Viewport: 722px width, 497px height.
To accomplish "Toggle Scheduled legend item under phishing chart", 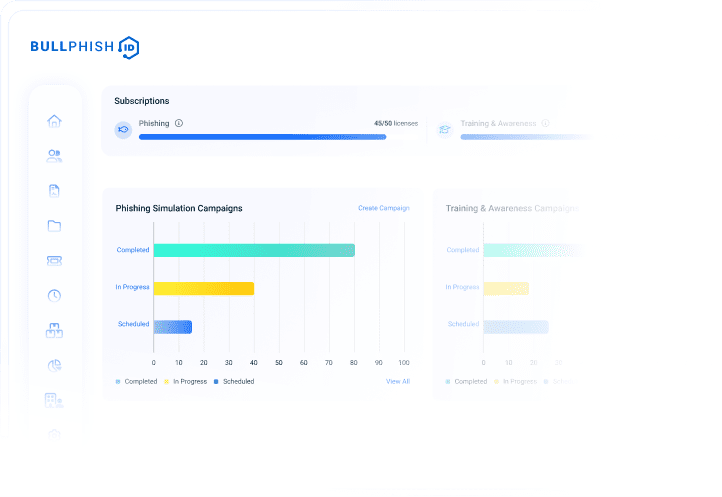I will click(x=234, y=381).
